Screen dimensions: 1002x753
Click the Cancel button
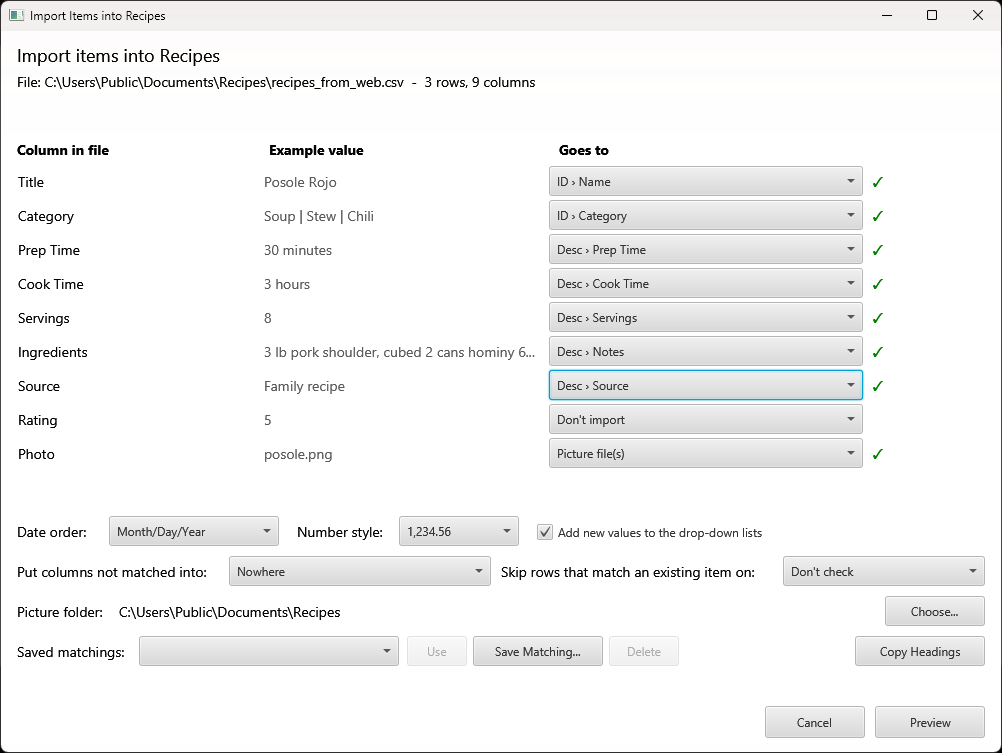pos(814,722)
